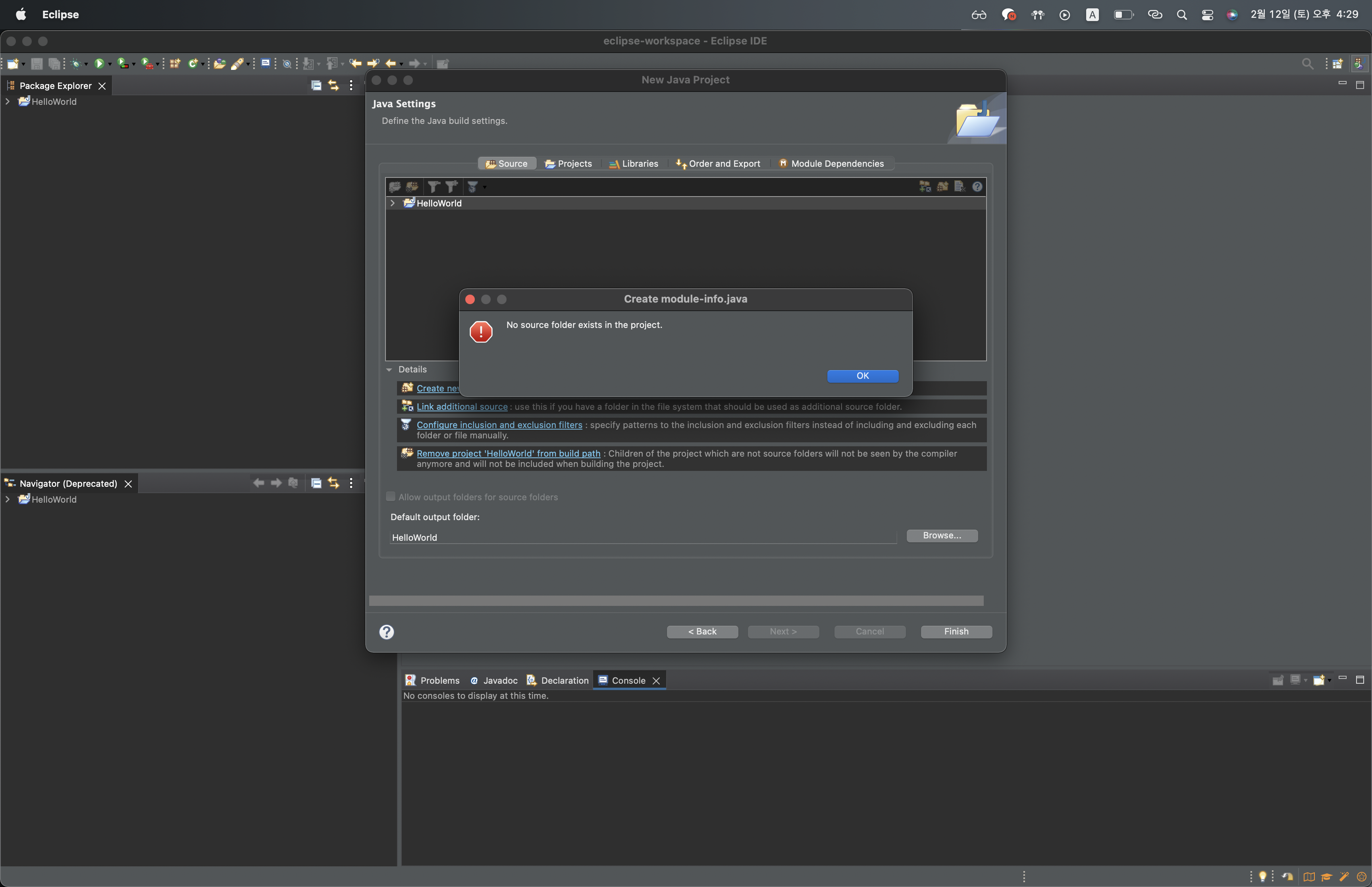1372x887 pixels.
Task: Click the Debug bug icon in toolbar
Action: click(75, 64)
